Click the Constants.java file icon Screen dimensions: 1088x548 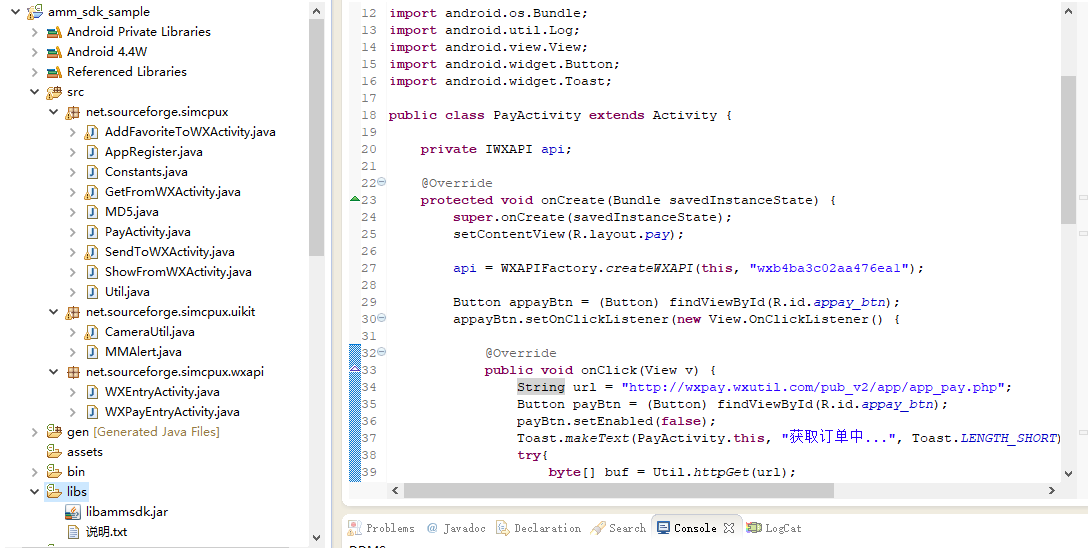tap(92, 172)
